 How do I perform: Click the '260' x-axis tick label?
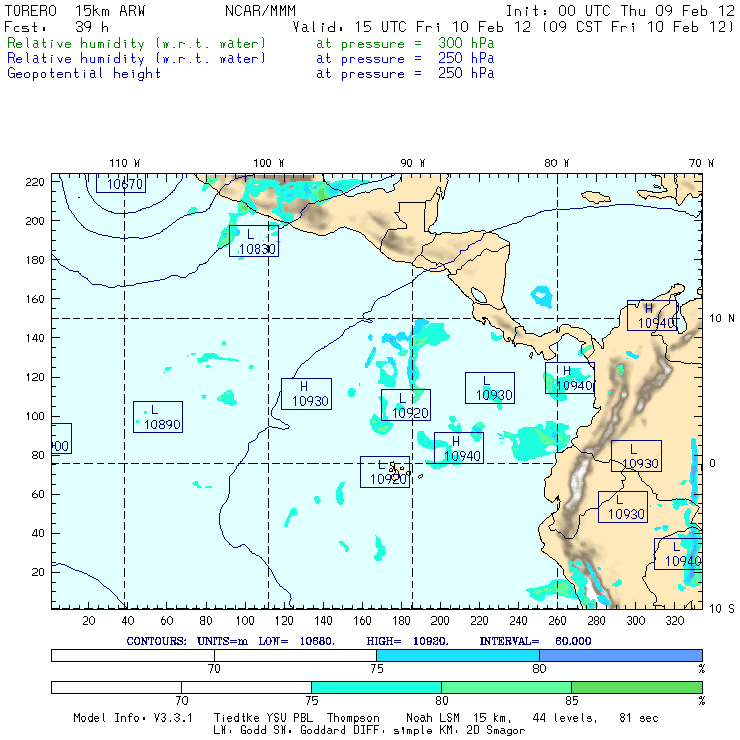pos(557,621)
